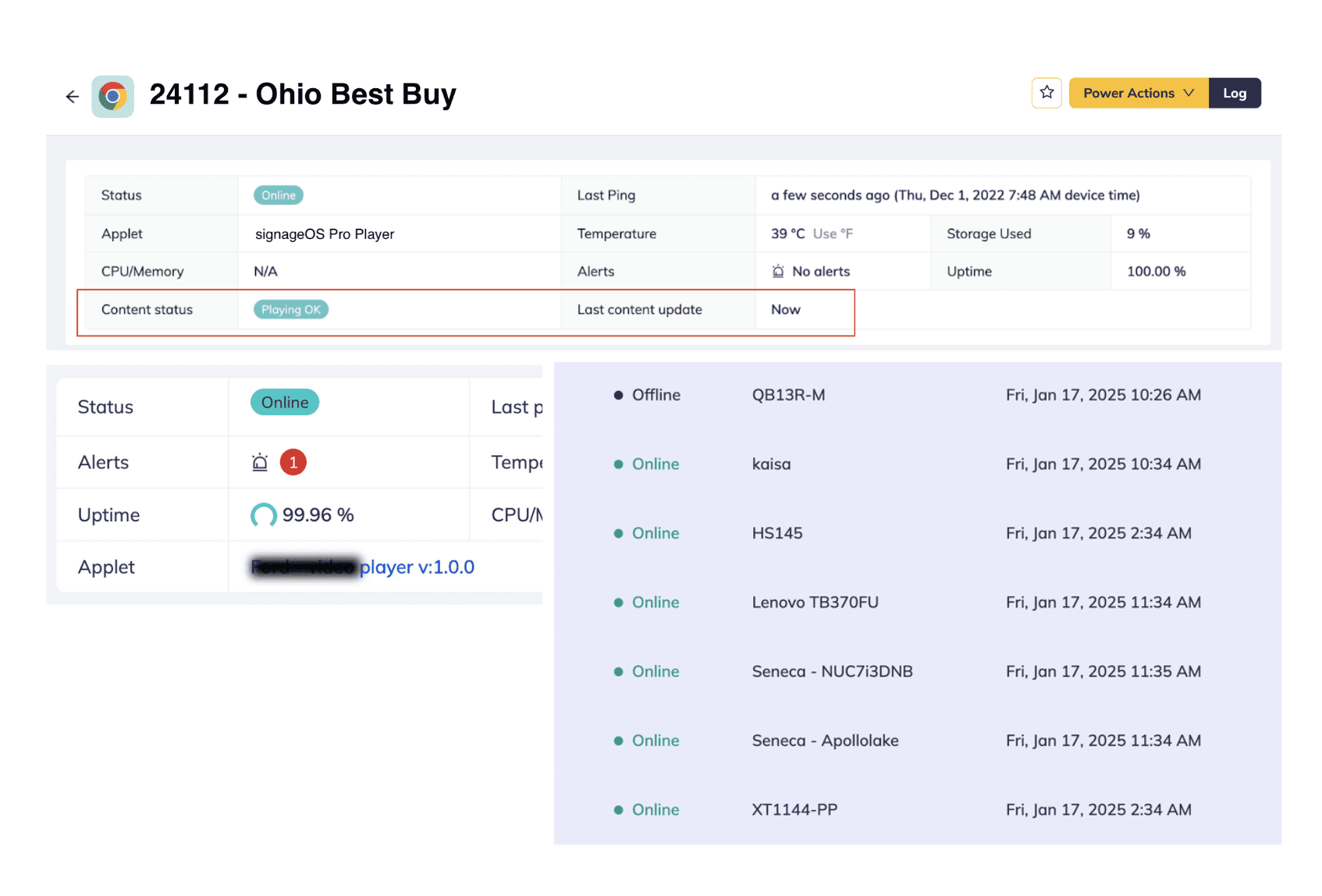Screen dimensions: 1322x896
Task: Select the Seneca - NUC7i3DNB row
Action: (x=832, y=671)
